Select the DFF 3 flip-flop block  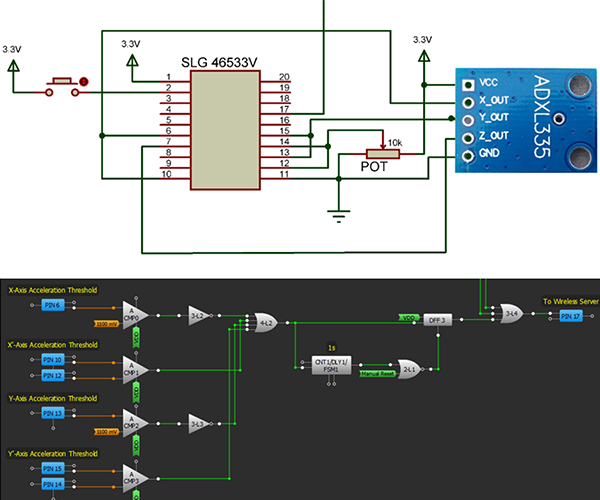click(437, 320)
